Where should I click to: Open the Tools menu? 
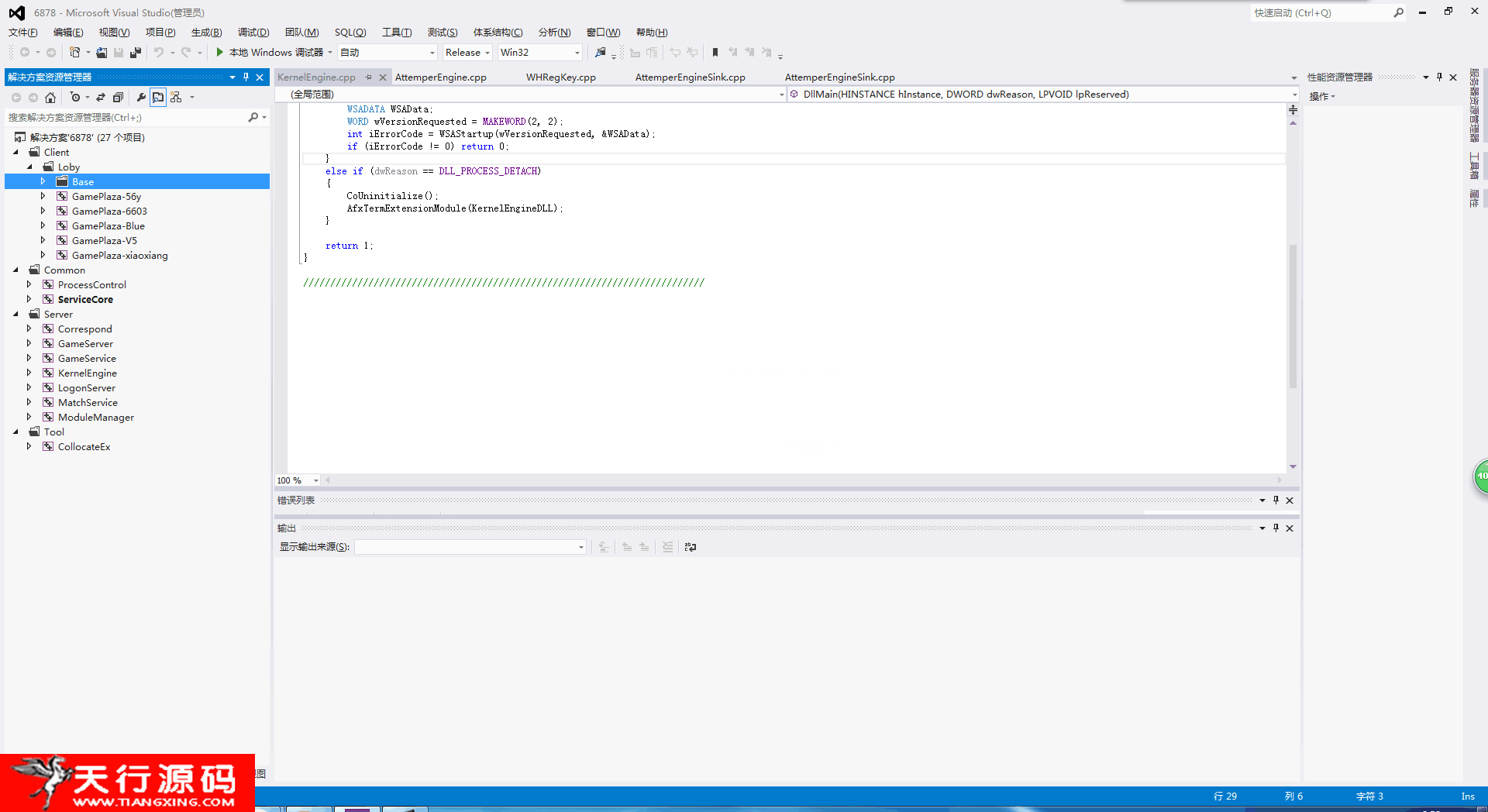tap(396, 32)
